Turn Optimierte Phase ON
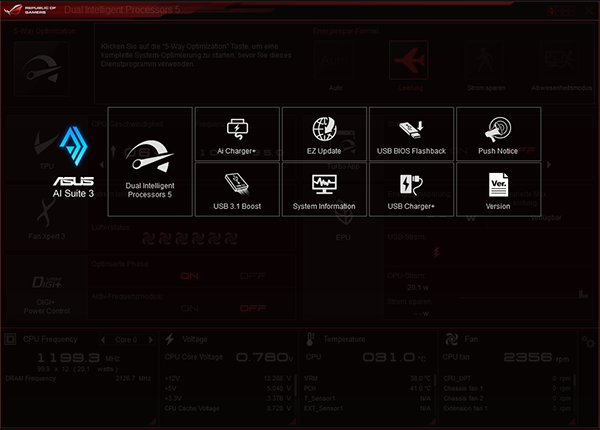 (189, 276)
